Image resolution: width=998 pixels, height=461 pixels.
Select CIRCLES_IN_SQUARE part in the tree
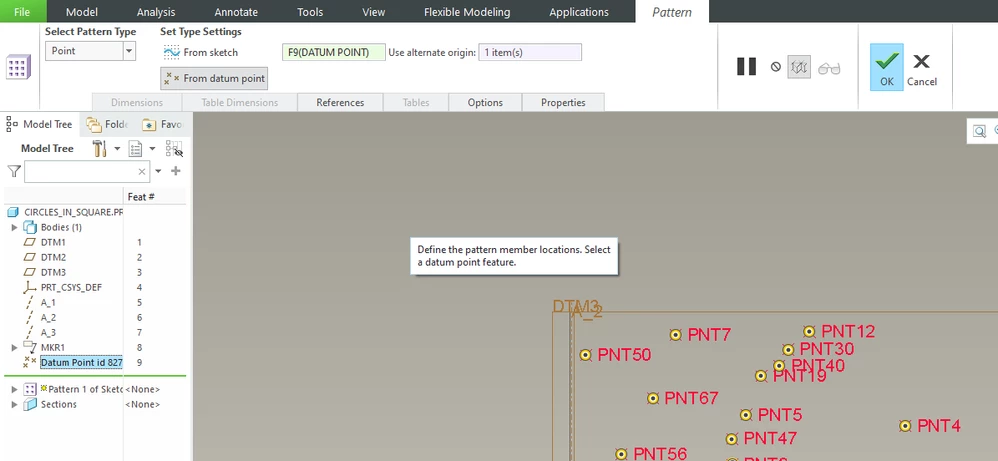(x=64, y=212)
